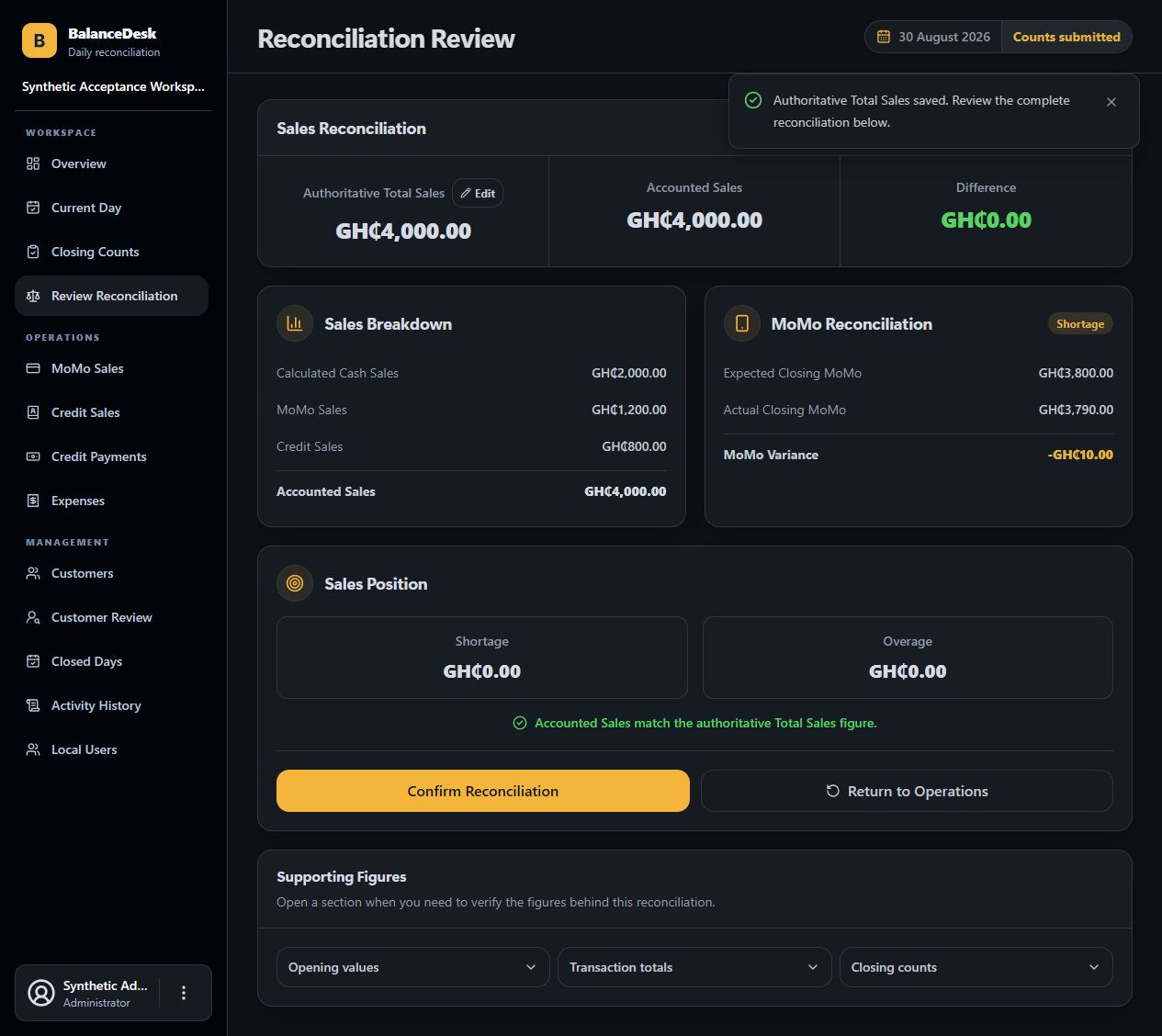
Task: Click the Review Reconciliation scales icon
Action: pos(33,296)
